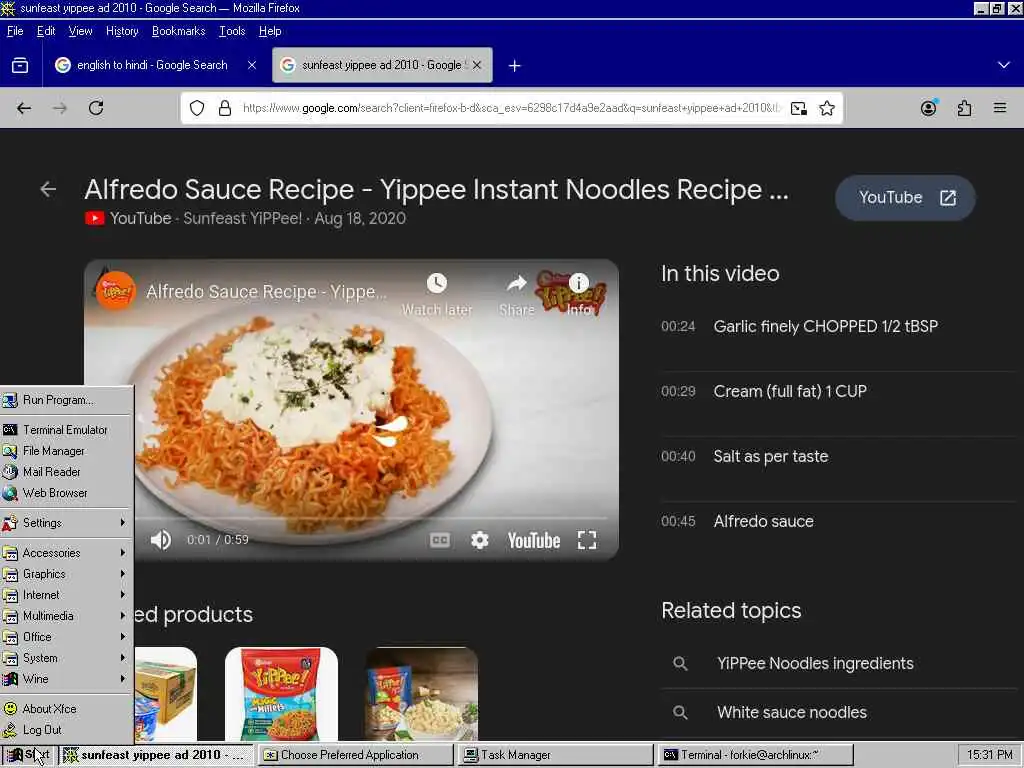Screen dimensions: 1024x768
Task: Open the Firefox hamburger application menu
Action: [1000, 108]
